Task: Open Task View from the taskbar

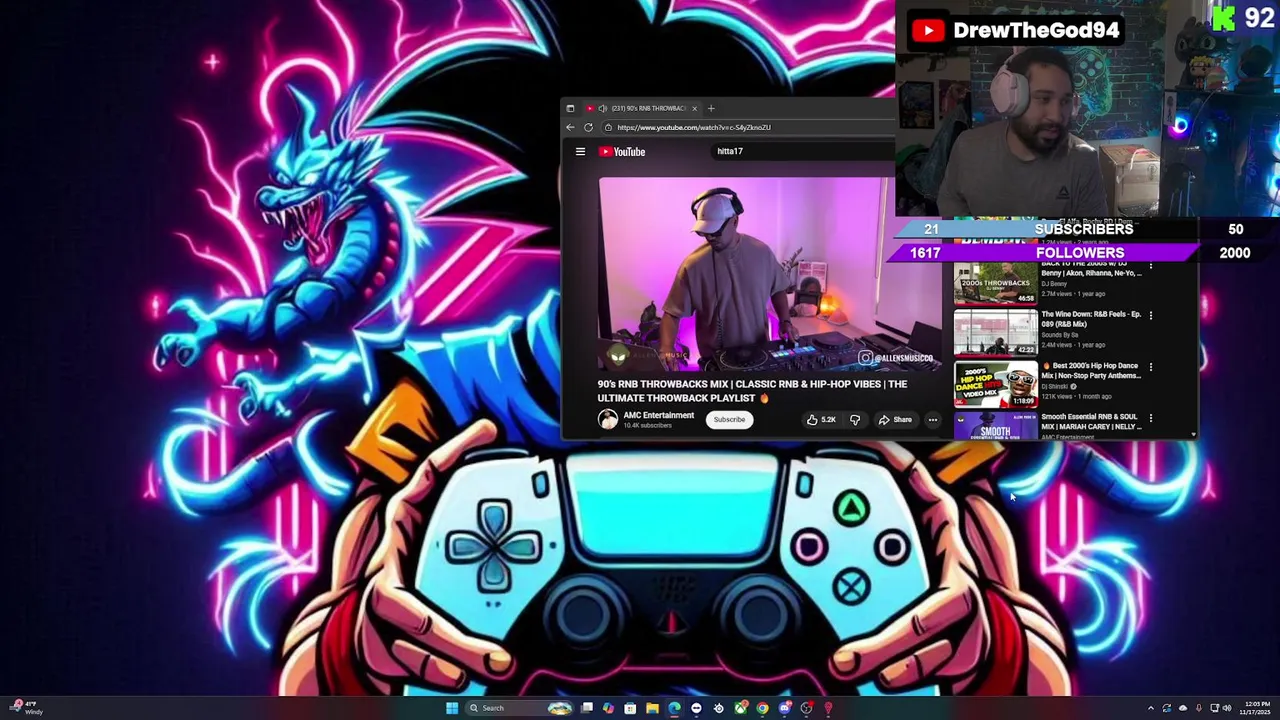Action: coord(587,708)
